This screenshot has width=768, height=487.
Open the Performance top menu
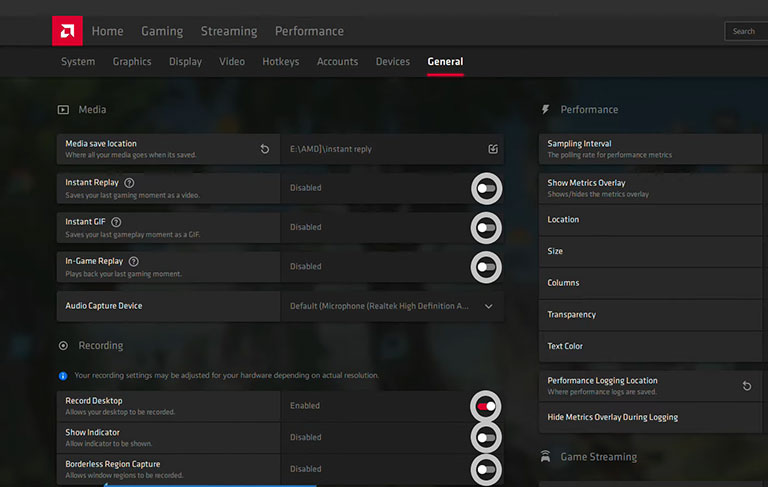pos(309,31)
